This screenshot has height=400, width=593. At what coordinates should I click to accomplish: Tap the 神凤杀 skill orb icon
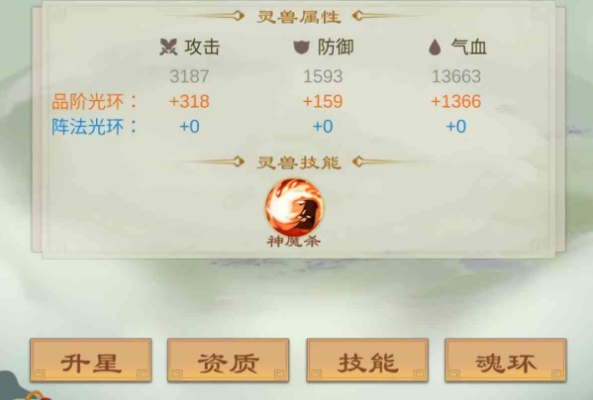click(295, 207)
